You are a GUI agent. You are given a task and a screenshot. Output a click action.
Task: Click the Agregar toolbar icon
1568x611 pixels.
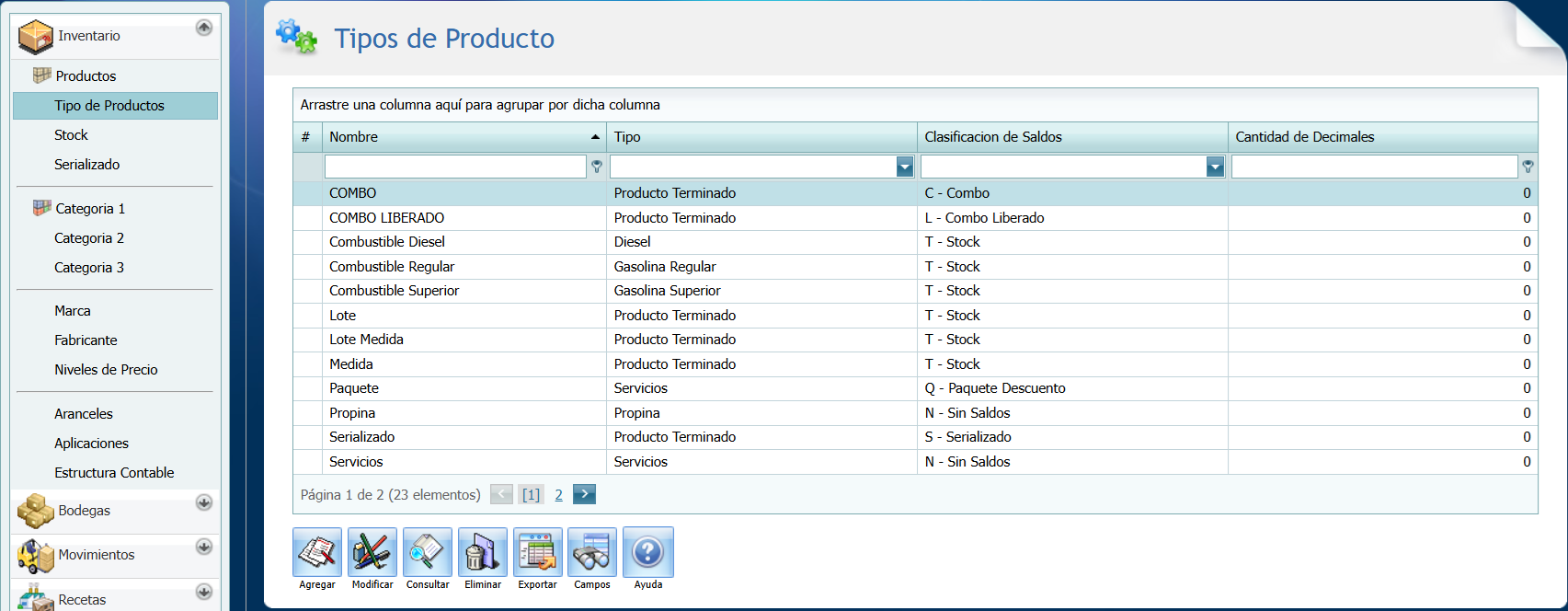(x=317, y=552)
